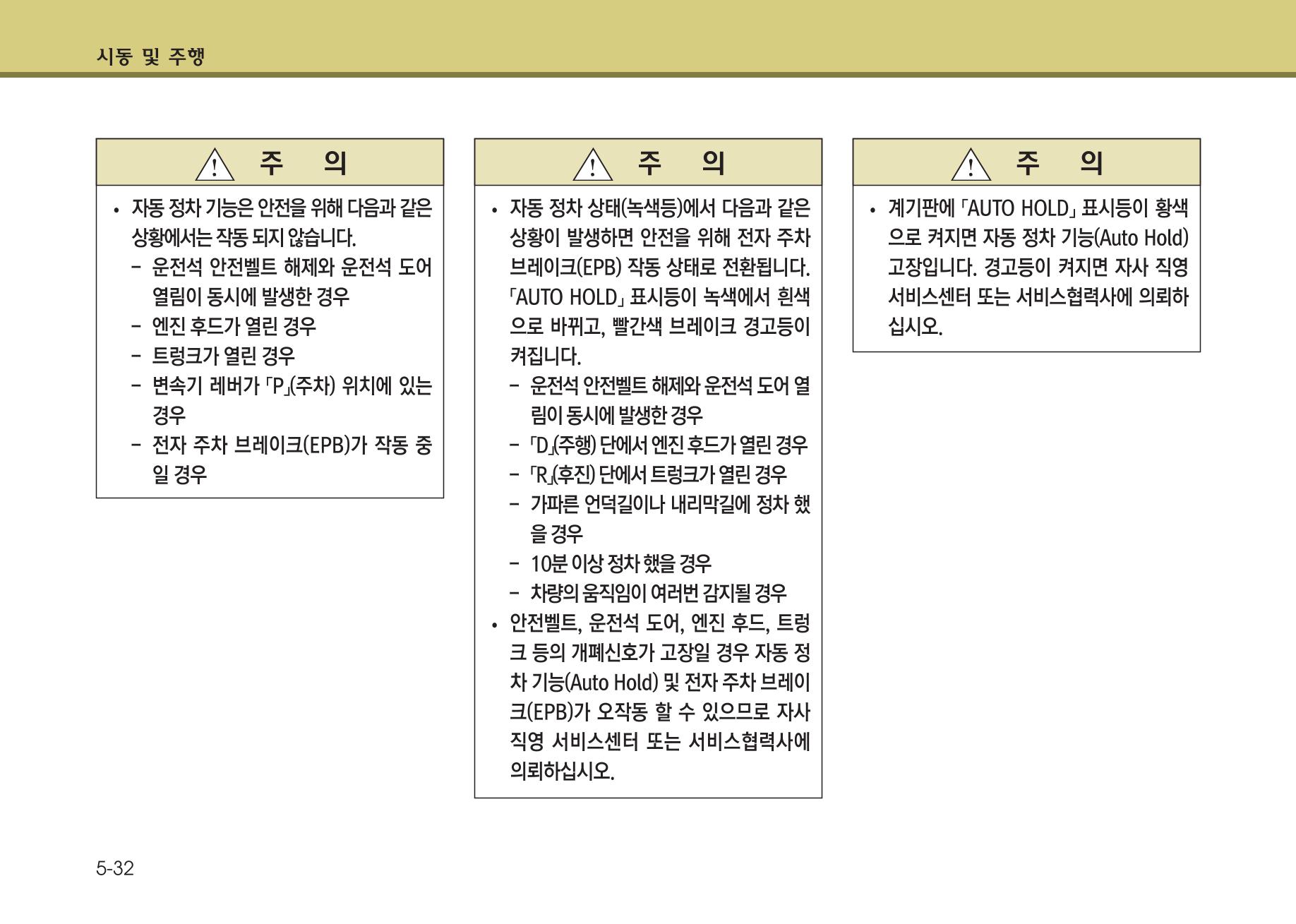Click the line '「AUTO HOLD」 표시등이 녹색에서 흰색'
Image resolution: width=1296 pixels, height=924 pixels.
[660, 296]
